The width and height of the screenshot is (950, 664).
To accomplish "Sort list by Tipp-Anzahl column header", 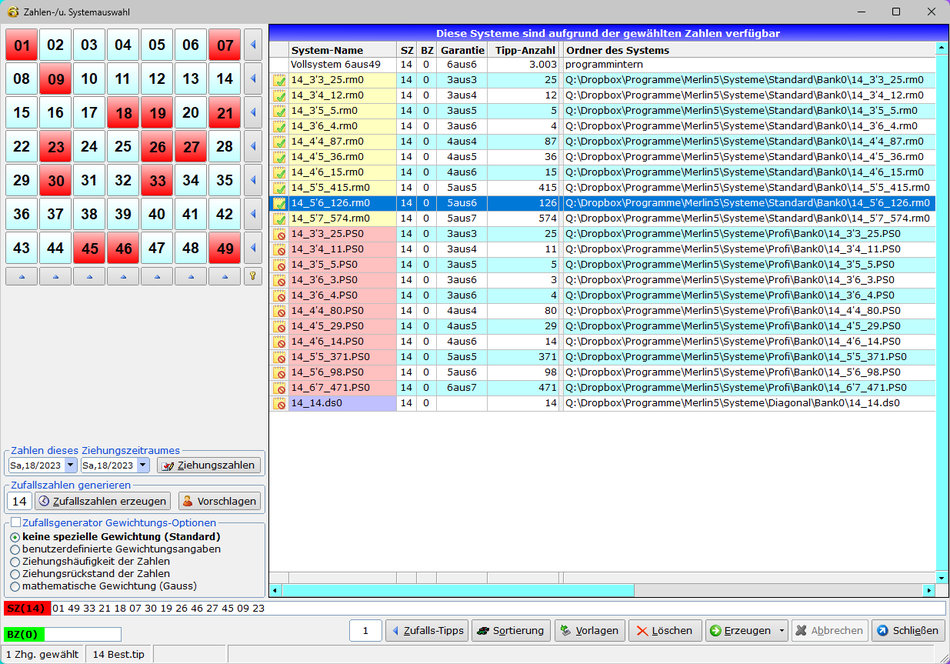I will coord(525,50).
